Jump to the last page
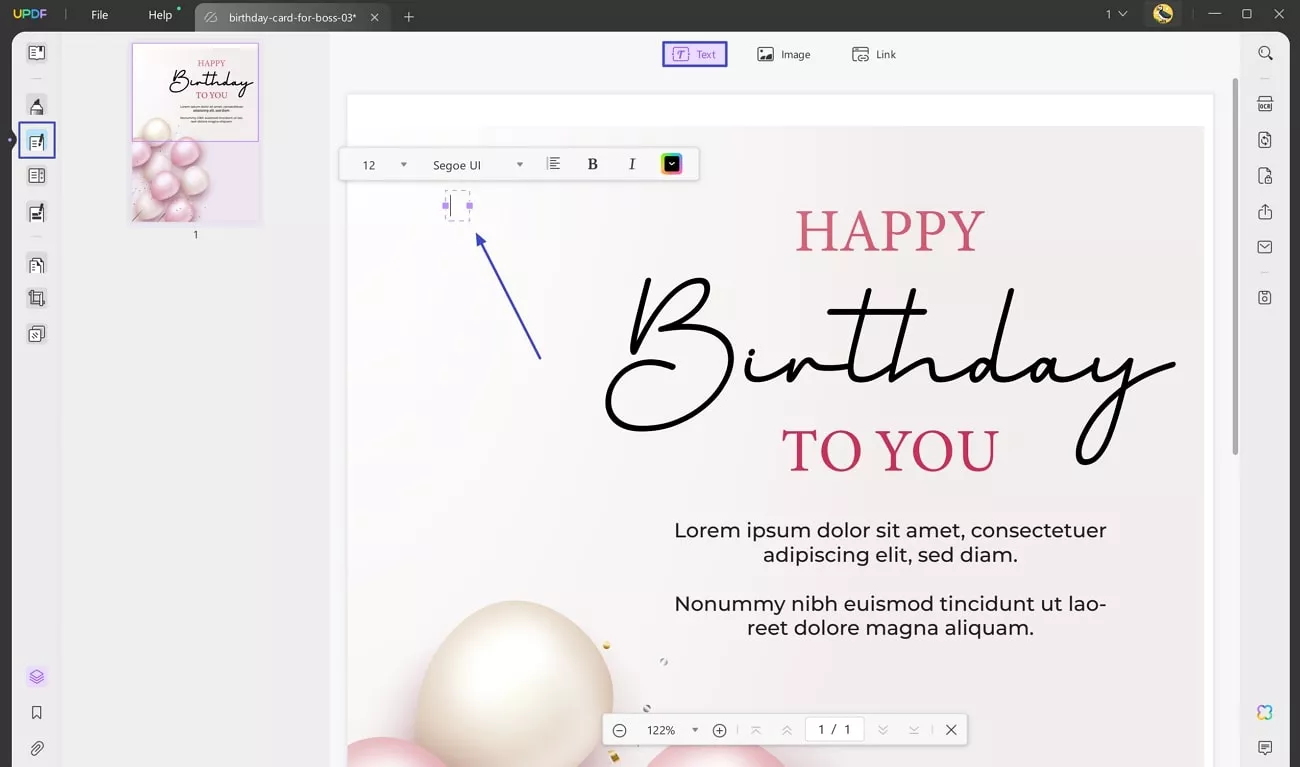Screen dimensions: 1300x767 click(914, 730)
